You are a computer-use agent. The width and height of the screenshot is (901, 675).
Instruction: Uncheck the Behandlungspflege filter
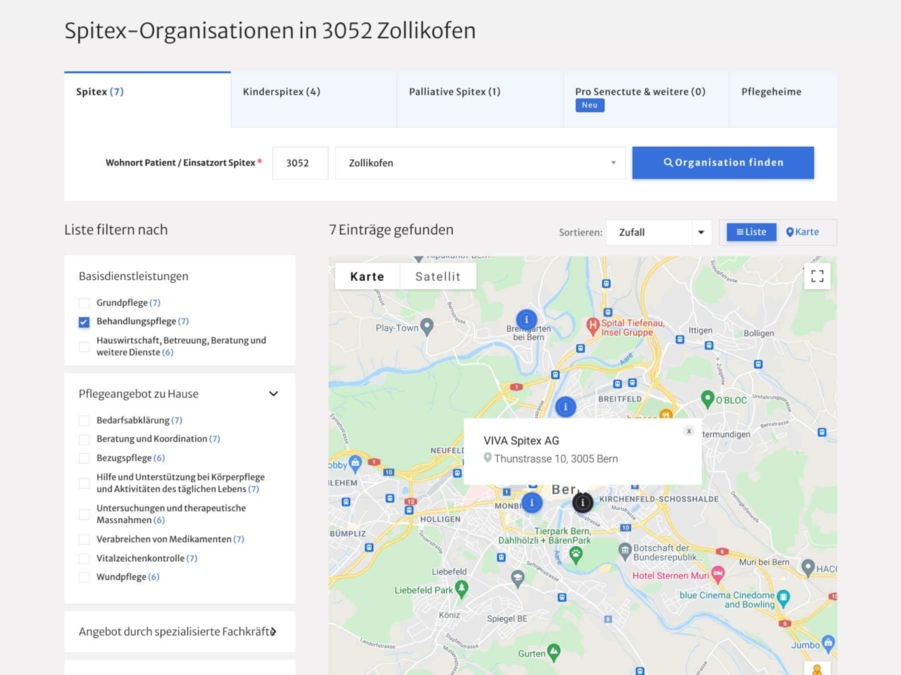point(84,322)
